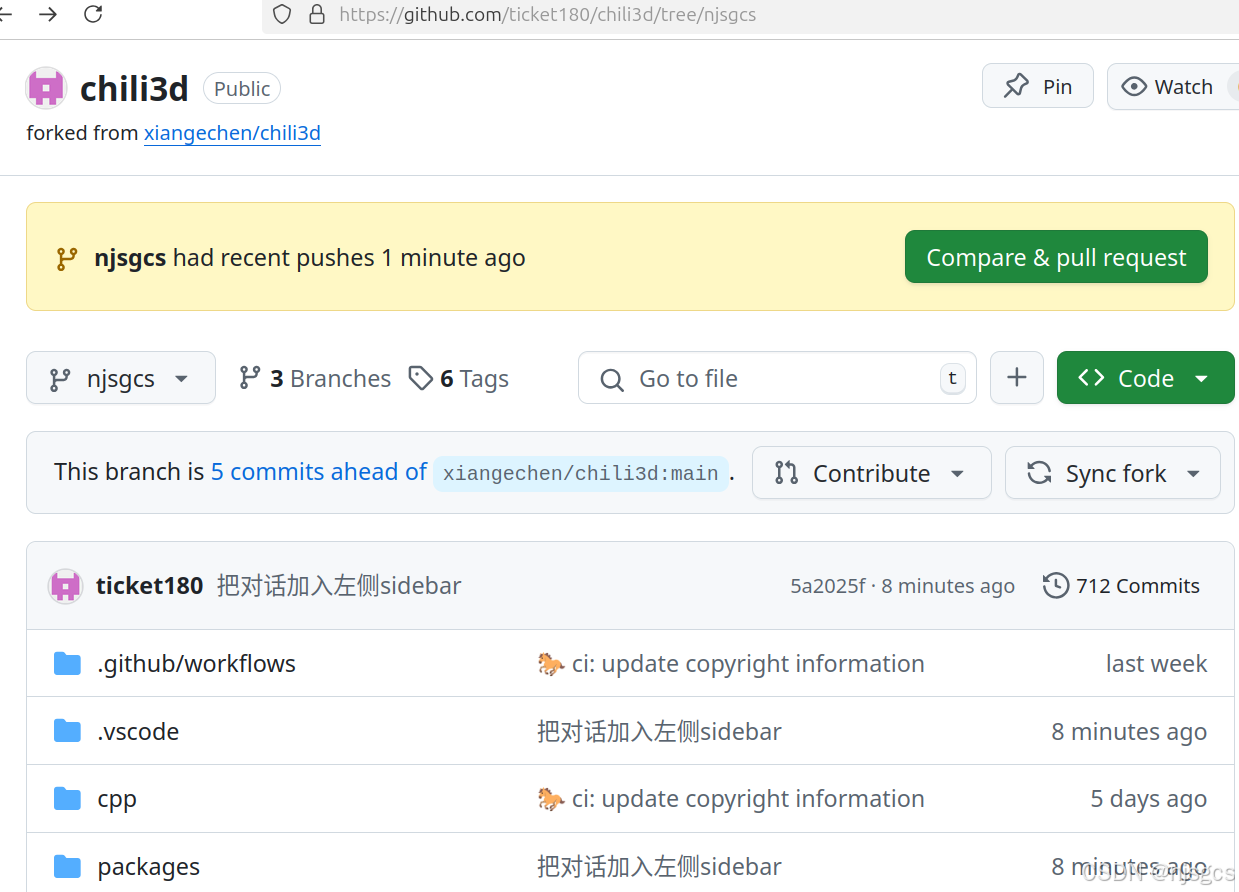Open the njsgcs branch selector dropdown
1239x892 pixels.
click(x=121, y=378)
